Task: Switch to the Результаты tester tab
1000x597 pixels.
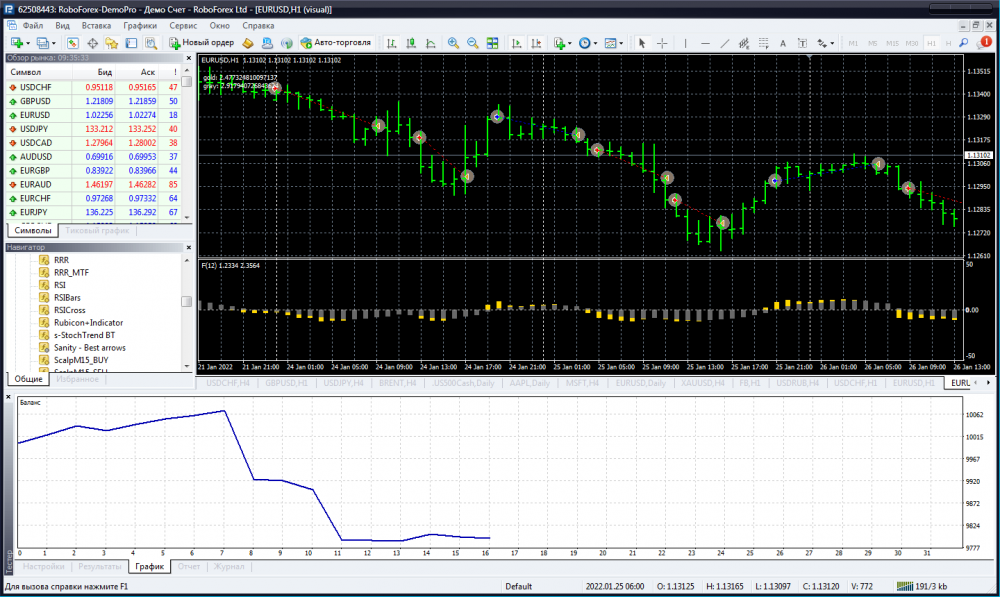Action: point(99,566)
